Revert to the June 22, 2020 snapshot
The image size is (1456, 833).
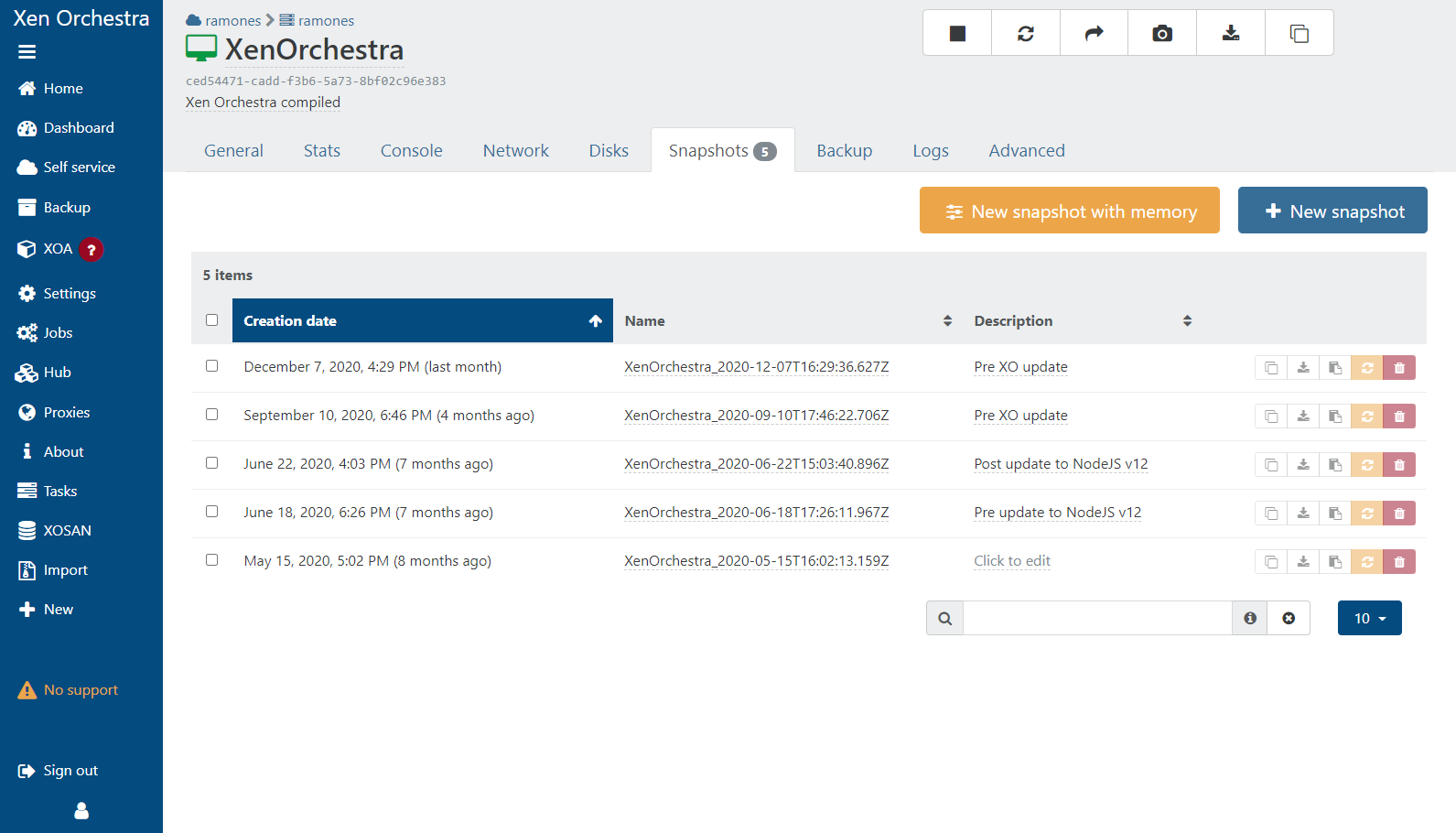pyautogui.click(x=1367, y=465)
